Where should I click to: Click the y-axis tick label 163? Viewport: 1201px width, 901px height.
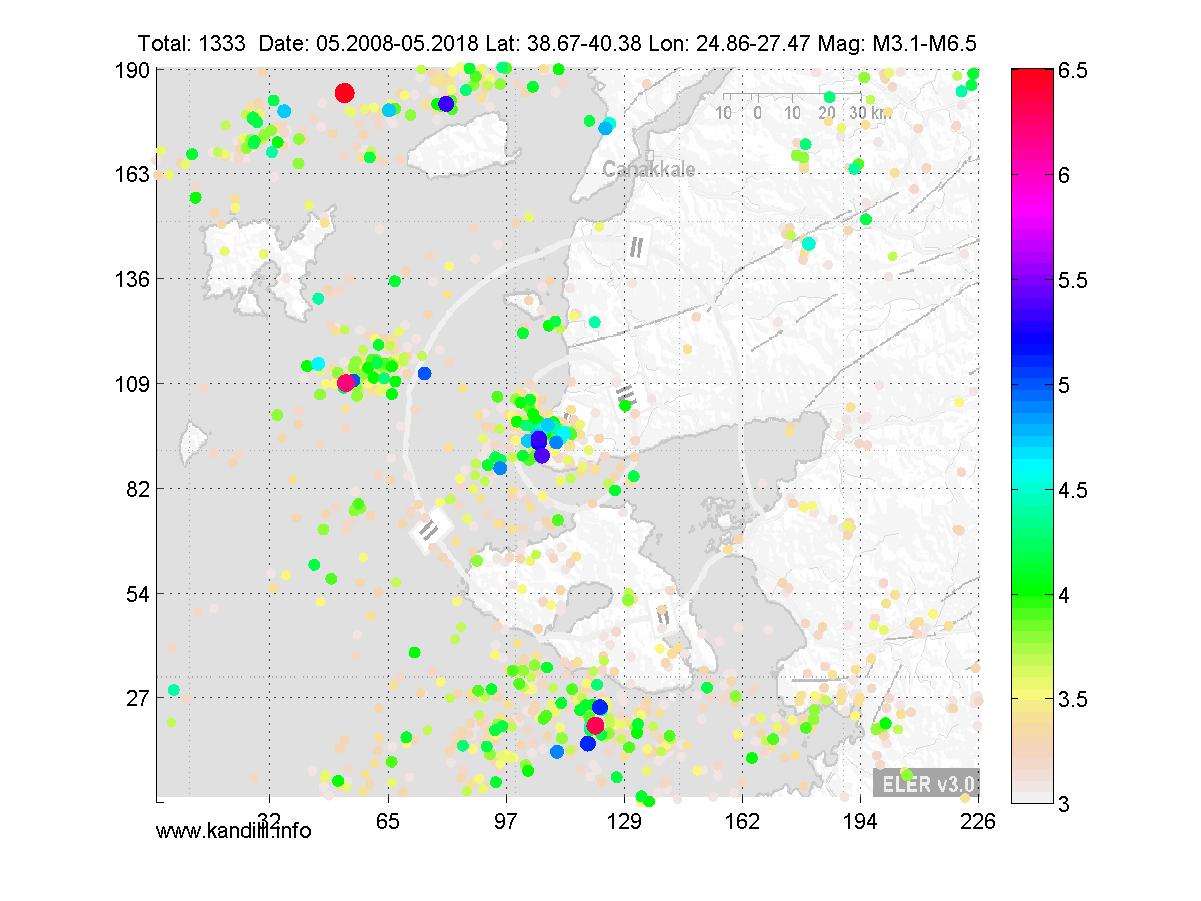[x=134, y=173]
